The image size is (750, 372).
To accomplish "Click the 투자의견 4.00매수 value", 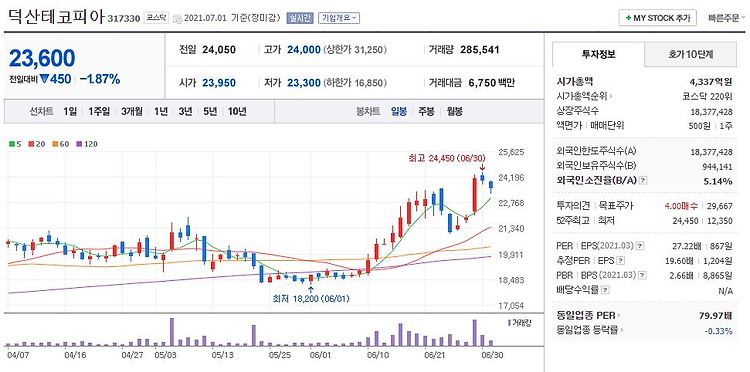I will click(681, 206).
